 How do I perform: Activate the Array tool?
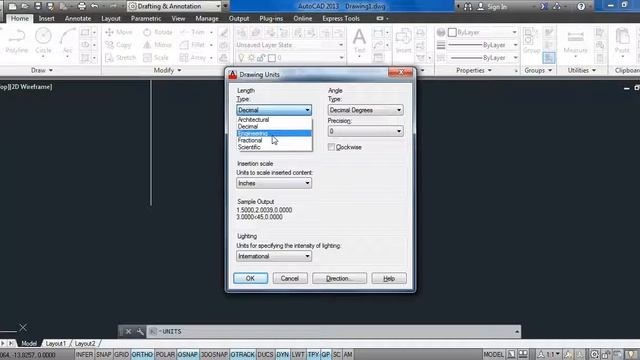[193, 58]
